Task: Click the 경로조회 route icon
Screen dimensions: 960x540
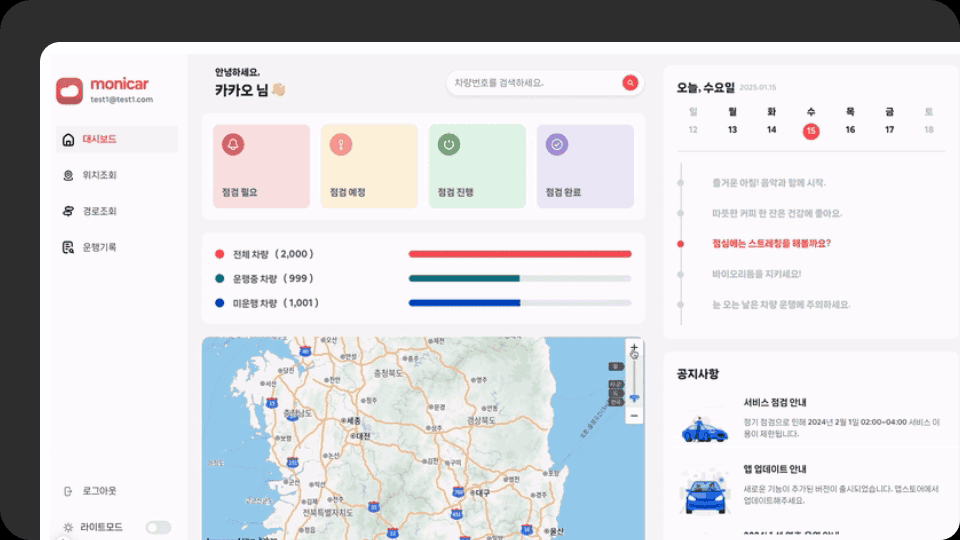Action: pyautogui.click(x=68, y=211)
